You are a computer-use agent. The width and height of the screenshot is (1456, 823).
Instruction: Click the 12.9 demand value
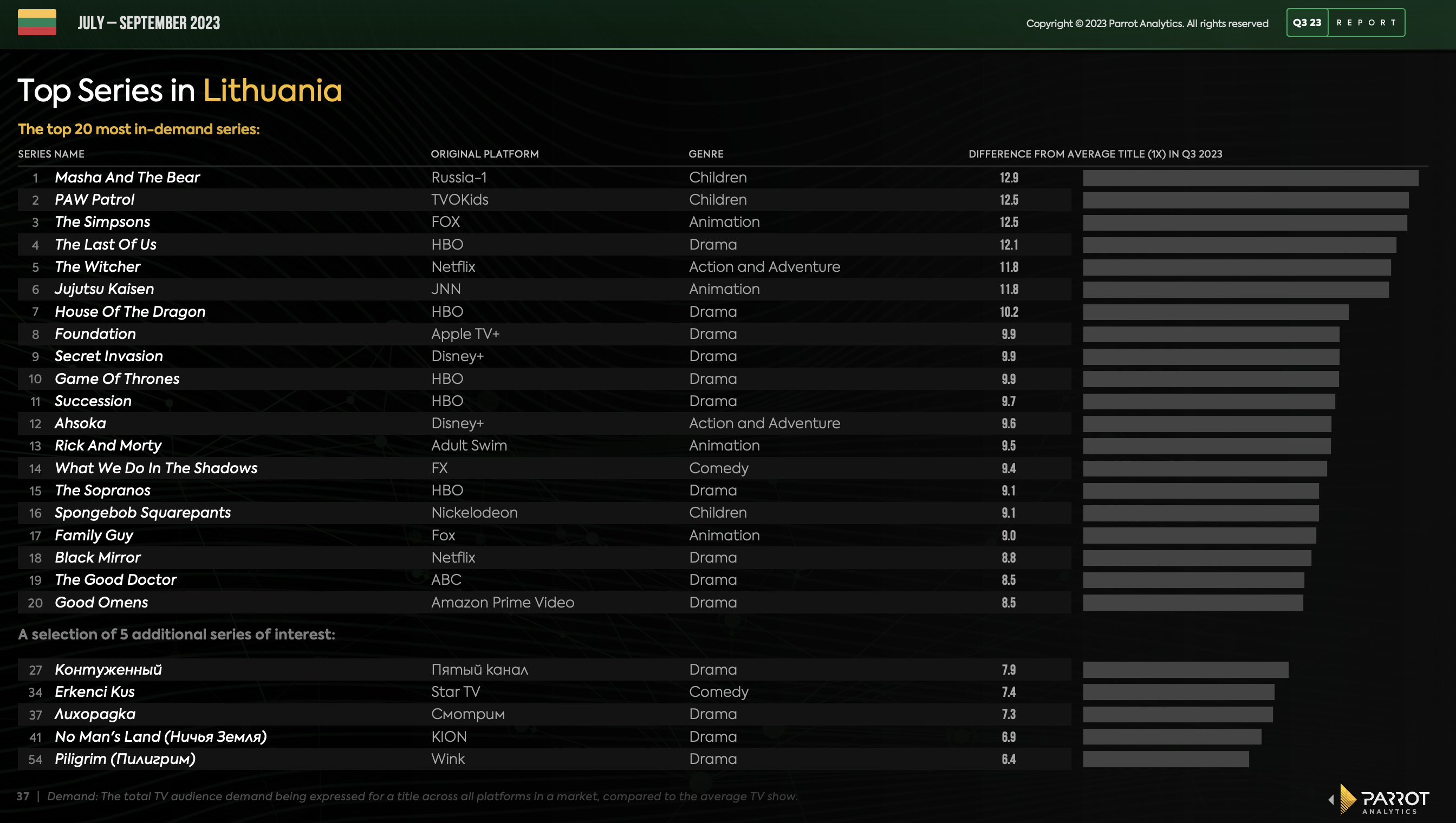click(1009, 178)
